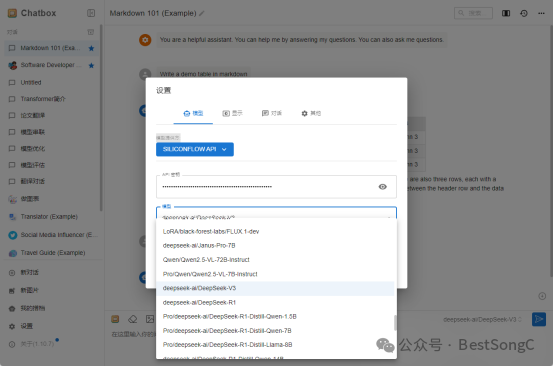This screenshot has width=553, height=367.
Task: Switch to the Other gear tab in settings
Action: [x=311, y=114]
